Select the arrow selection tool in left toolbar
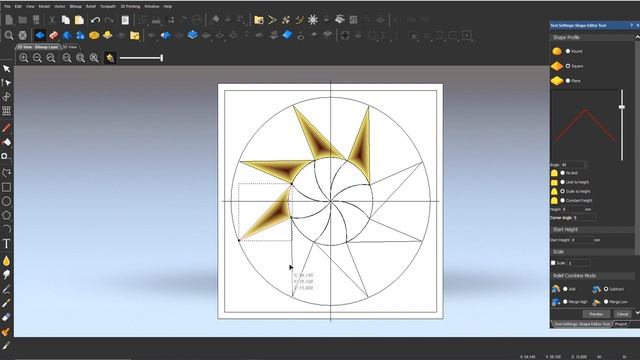This screenshot has height=360, width=640. pyautogui.click(x=7, y=69)
